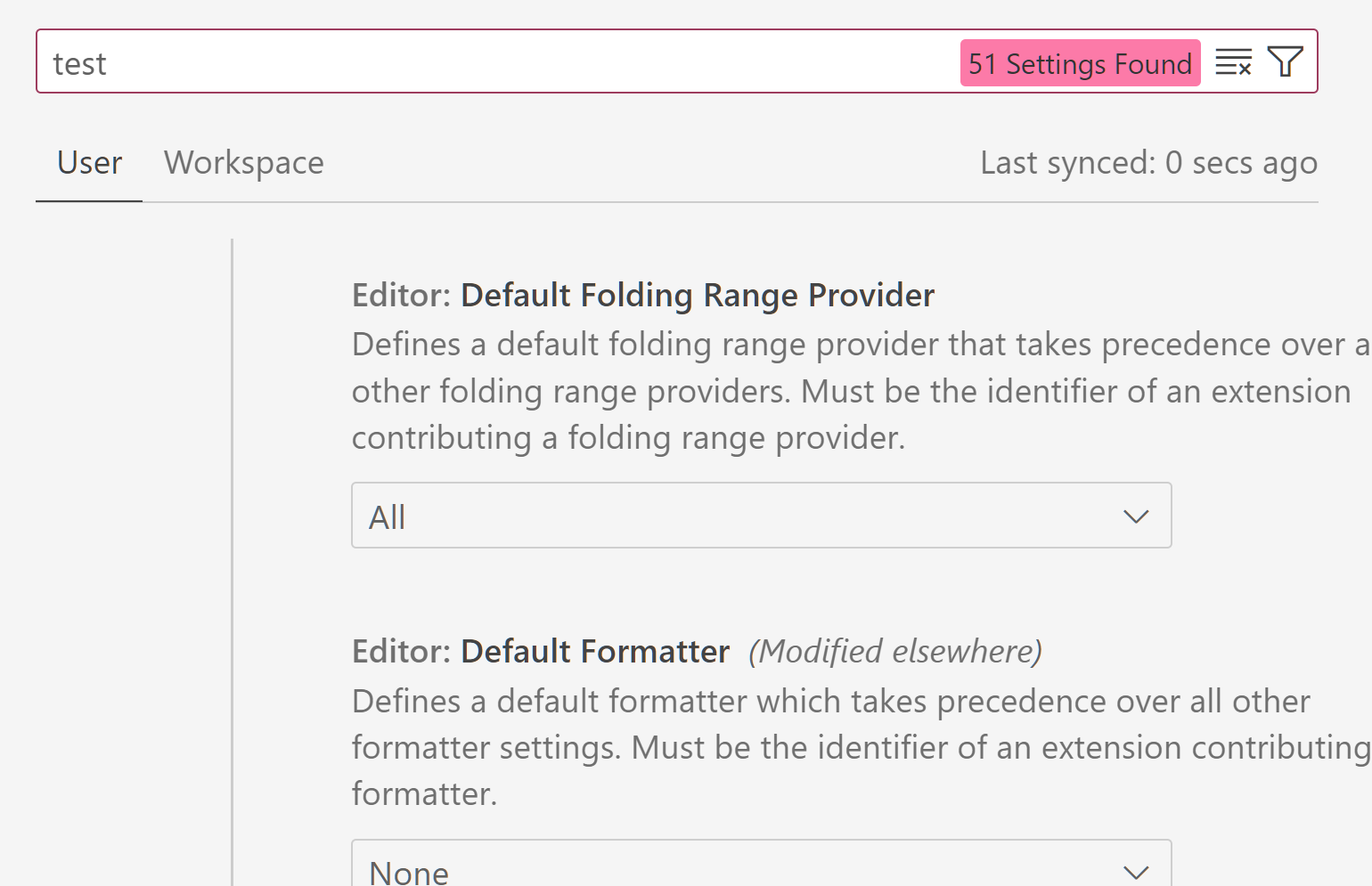
Task: Click the All value in the provider dropdown
Action: click(387, 516)
